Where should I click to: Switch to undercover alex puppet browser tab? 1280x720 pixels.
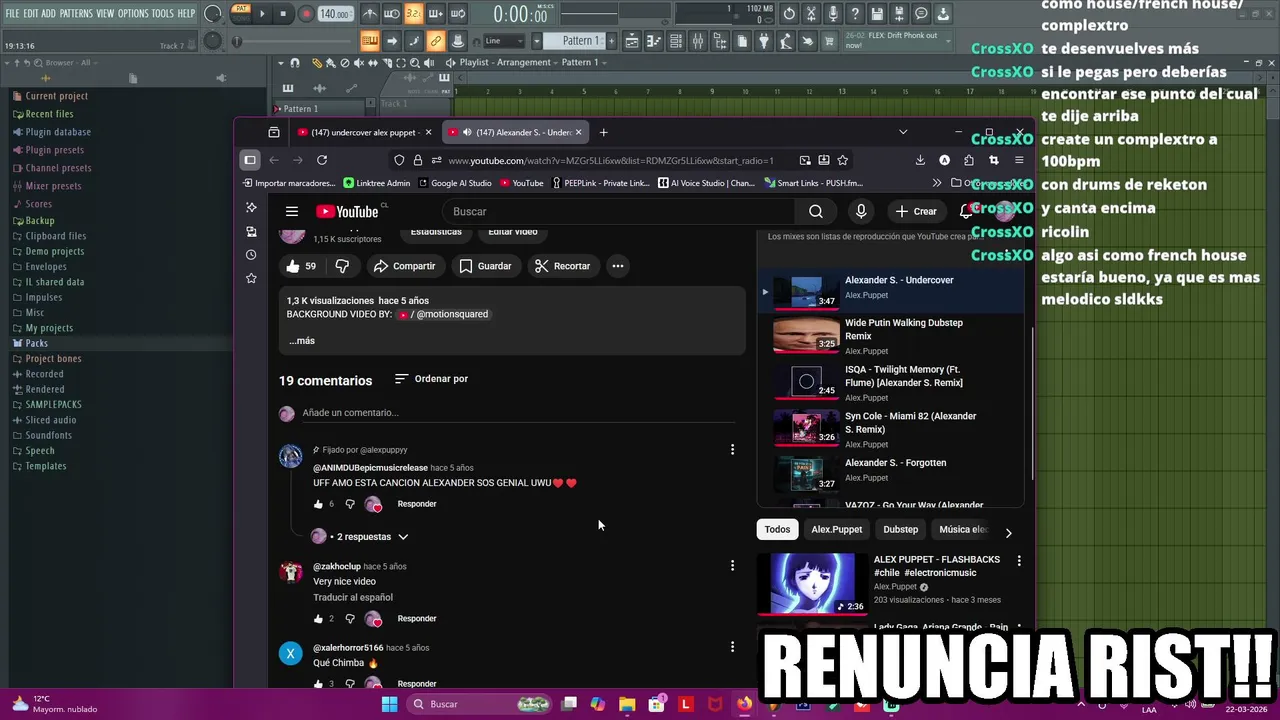[x=363, y=132]
